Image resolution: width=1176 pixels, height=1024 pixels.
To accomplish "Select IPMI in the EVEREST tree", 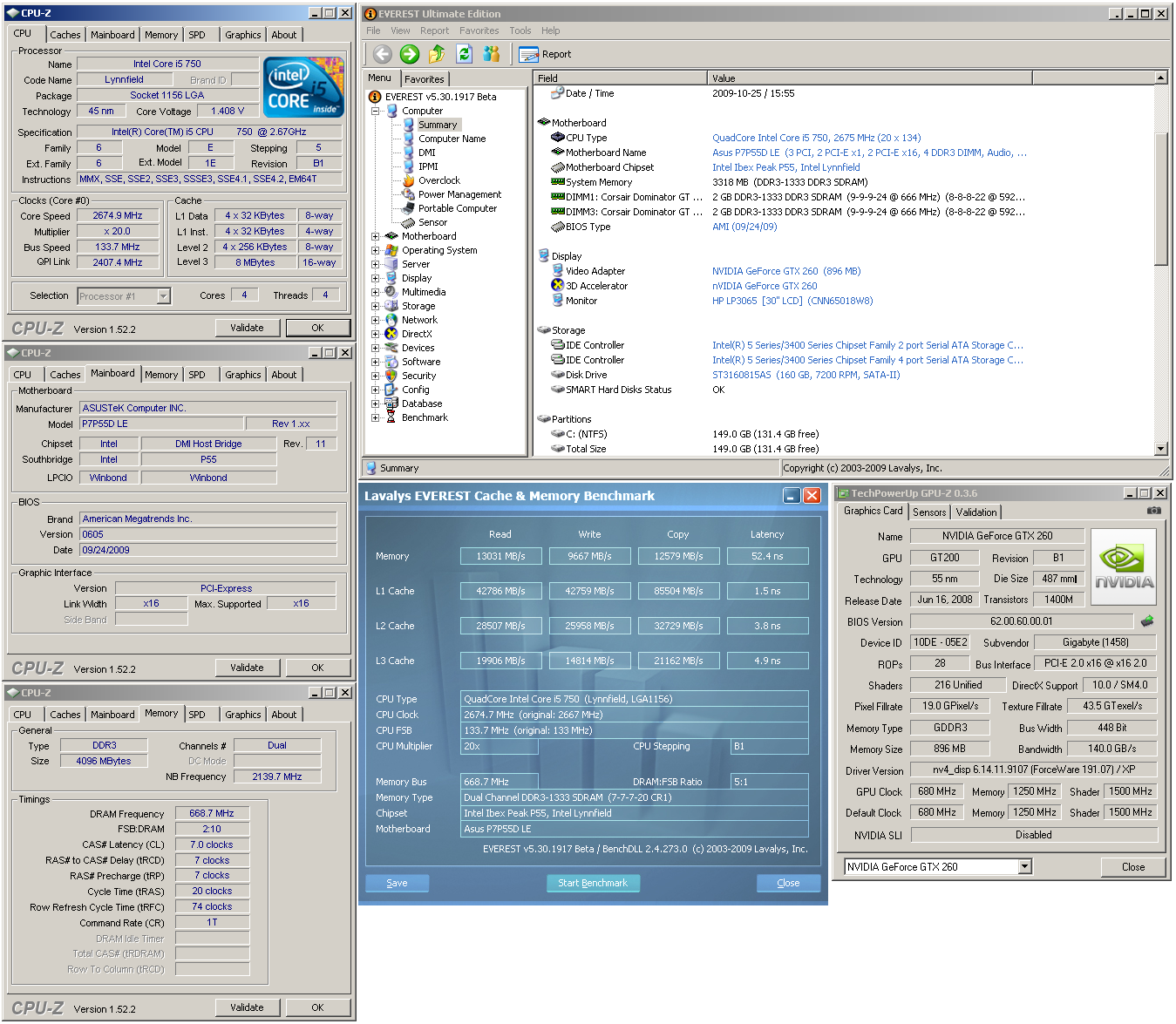I will tap(428, 166).
